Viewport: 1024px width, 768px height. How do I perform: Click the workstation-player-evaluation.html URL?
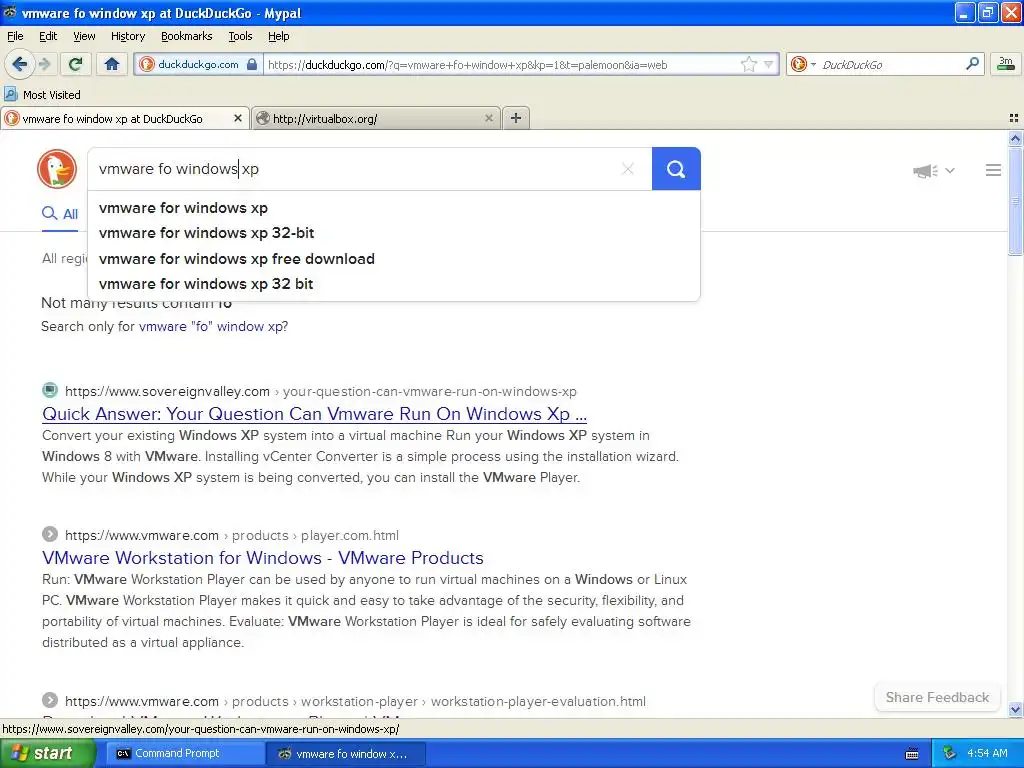coord(355,701)
